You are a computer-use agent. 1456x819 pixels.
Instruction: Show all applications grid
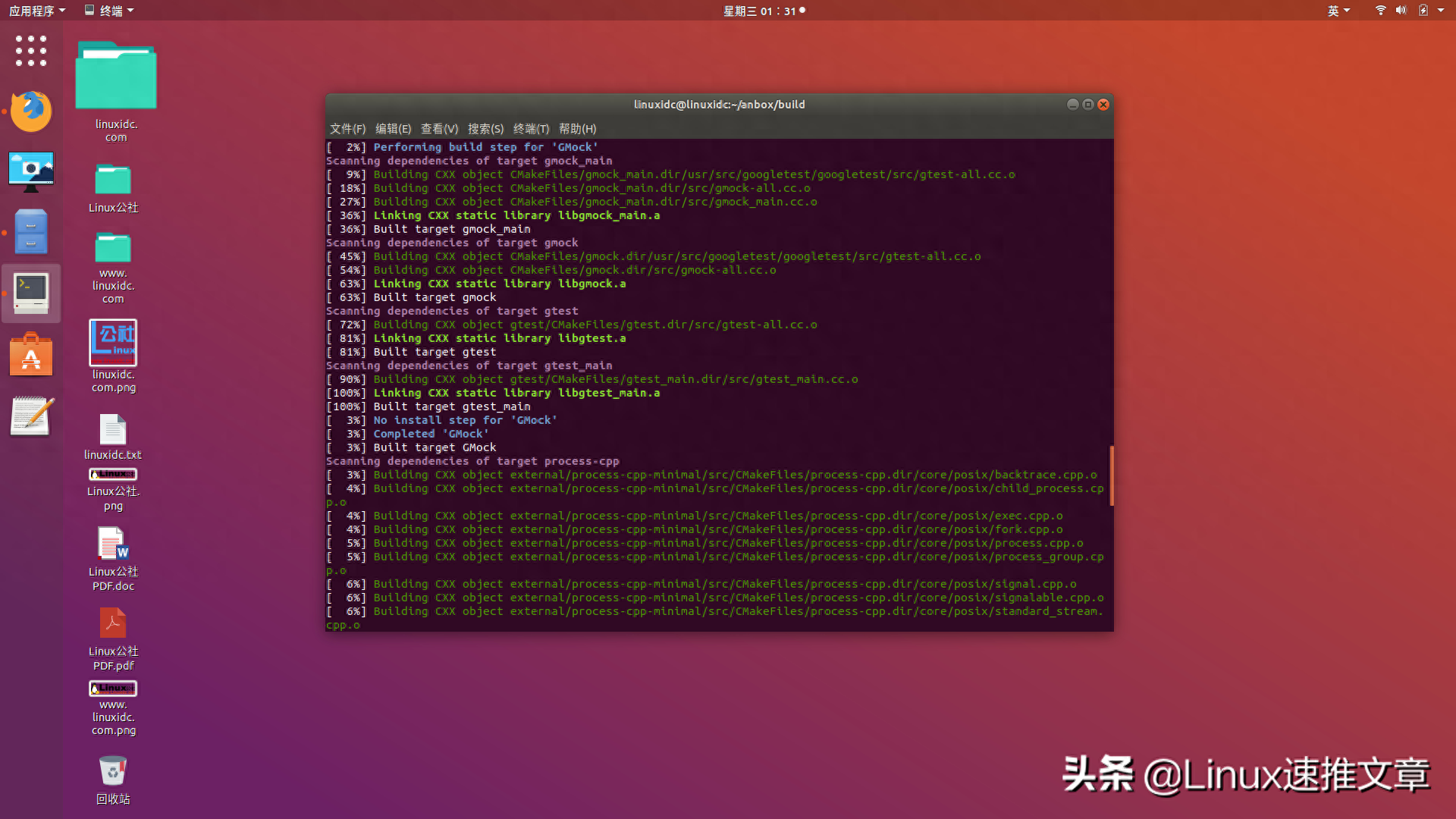pos(30,51)
